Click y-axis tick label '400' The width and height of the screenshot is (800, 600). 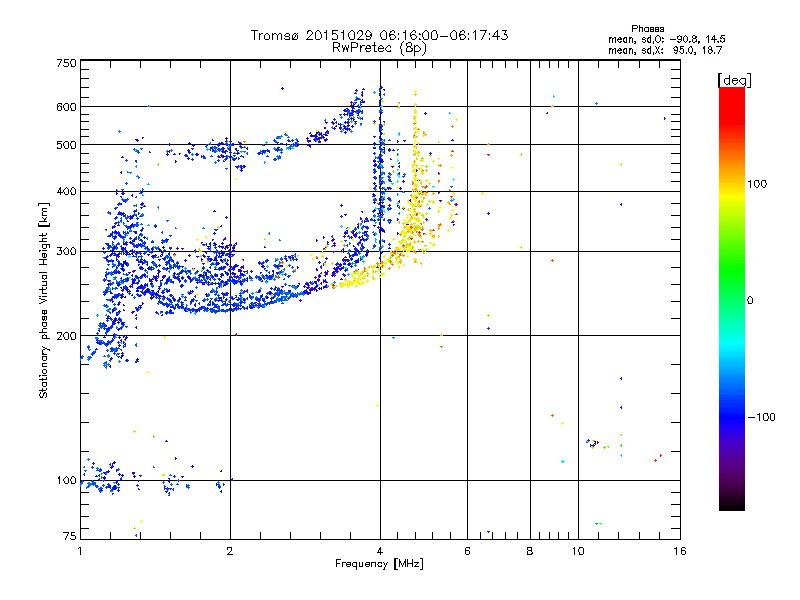[x=67, y=192]
